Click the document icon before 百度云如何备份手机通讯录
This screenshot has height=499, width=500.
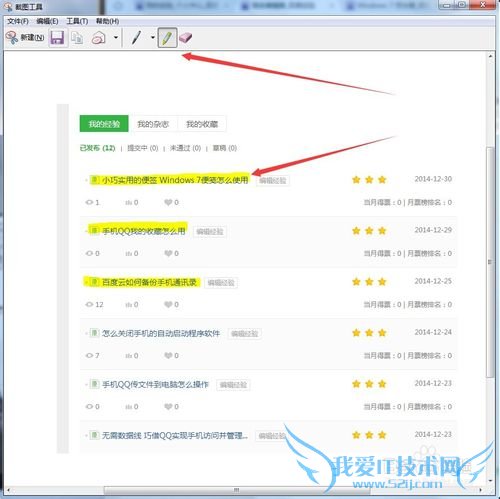tap(94, 282)
